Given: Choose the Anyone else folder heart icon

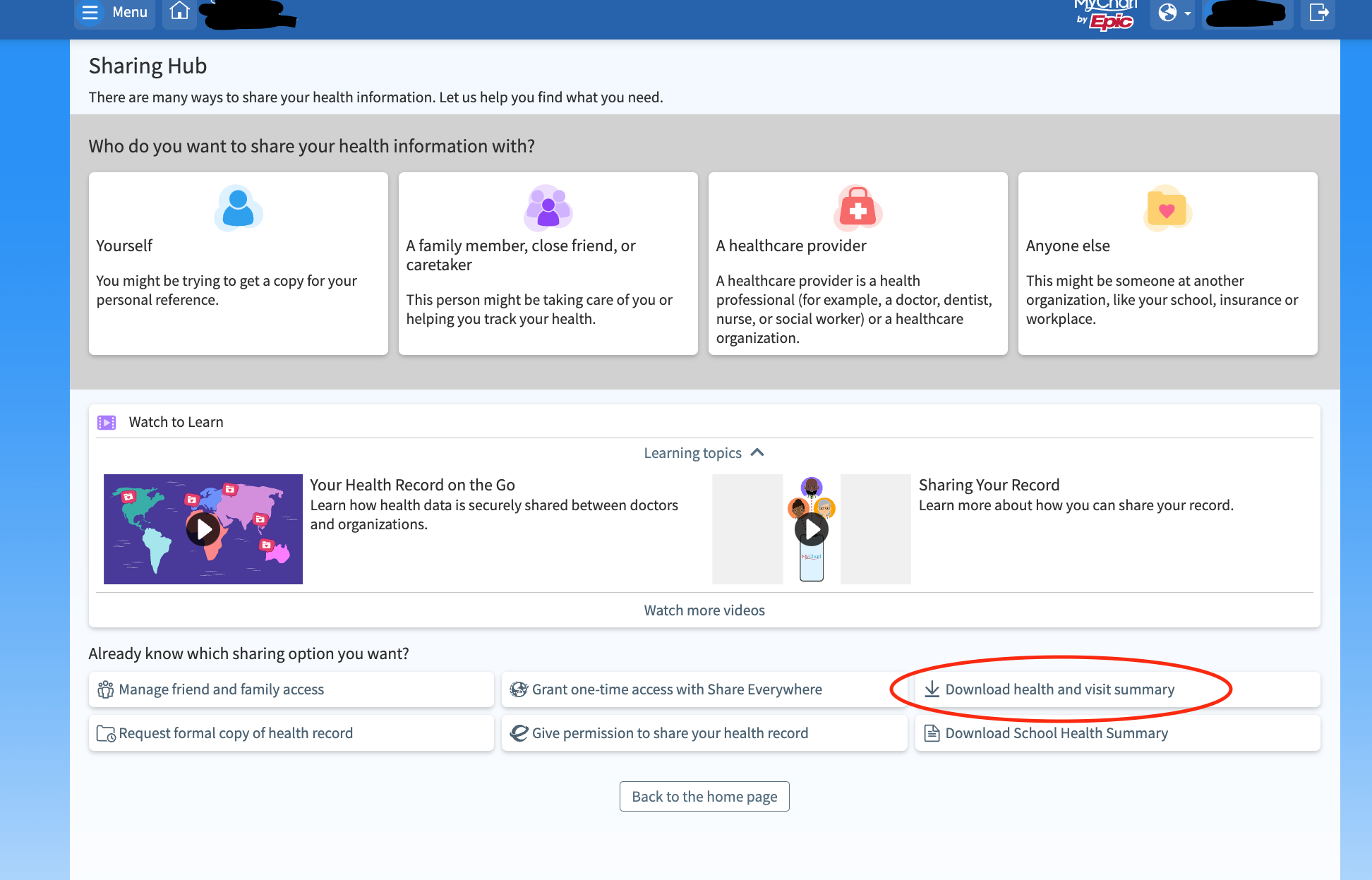Looking at the screenshot, I should [x=1167, y=208].
